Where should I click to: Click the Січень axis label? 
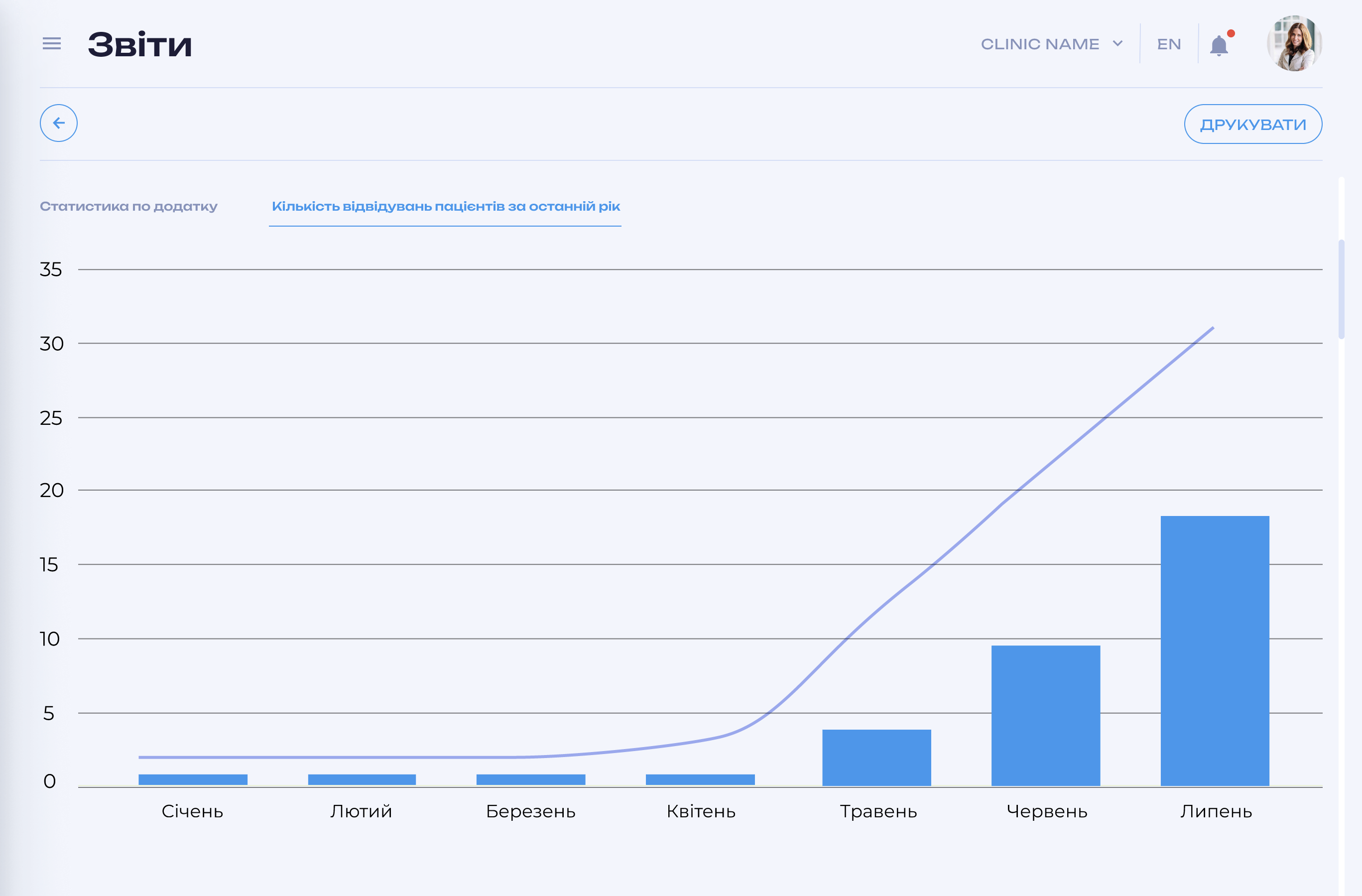192,811
